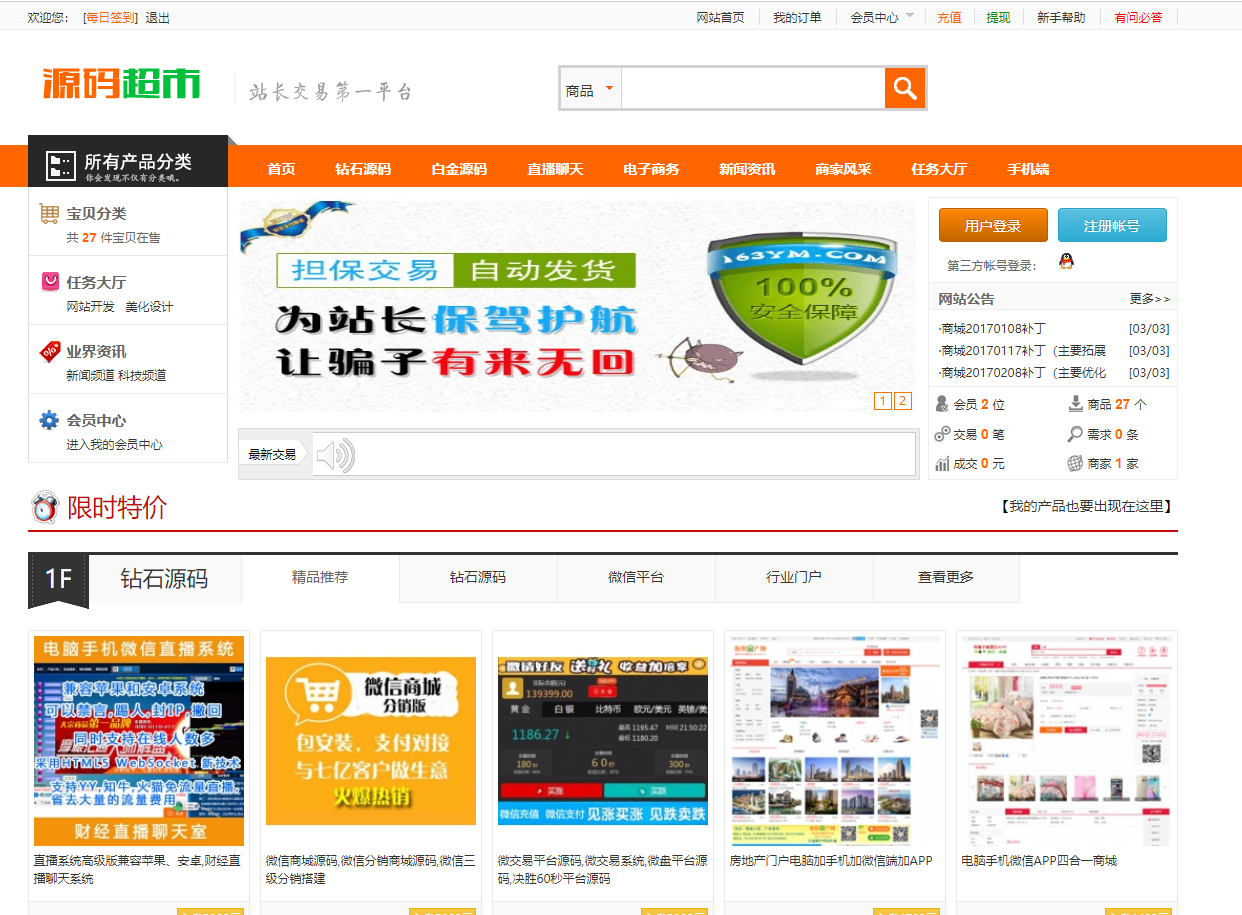Screen dimensions: 1242x915
Task: Click the red tag icon next to 业界资讯
Action: click(x=50, y=351)
